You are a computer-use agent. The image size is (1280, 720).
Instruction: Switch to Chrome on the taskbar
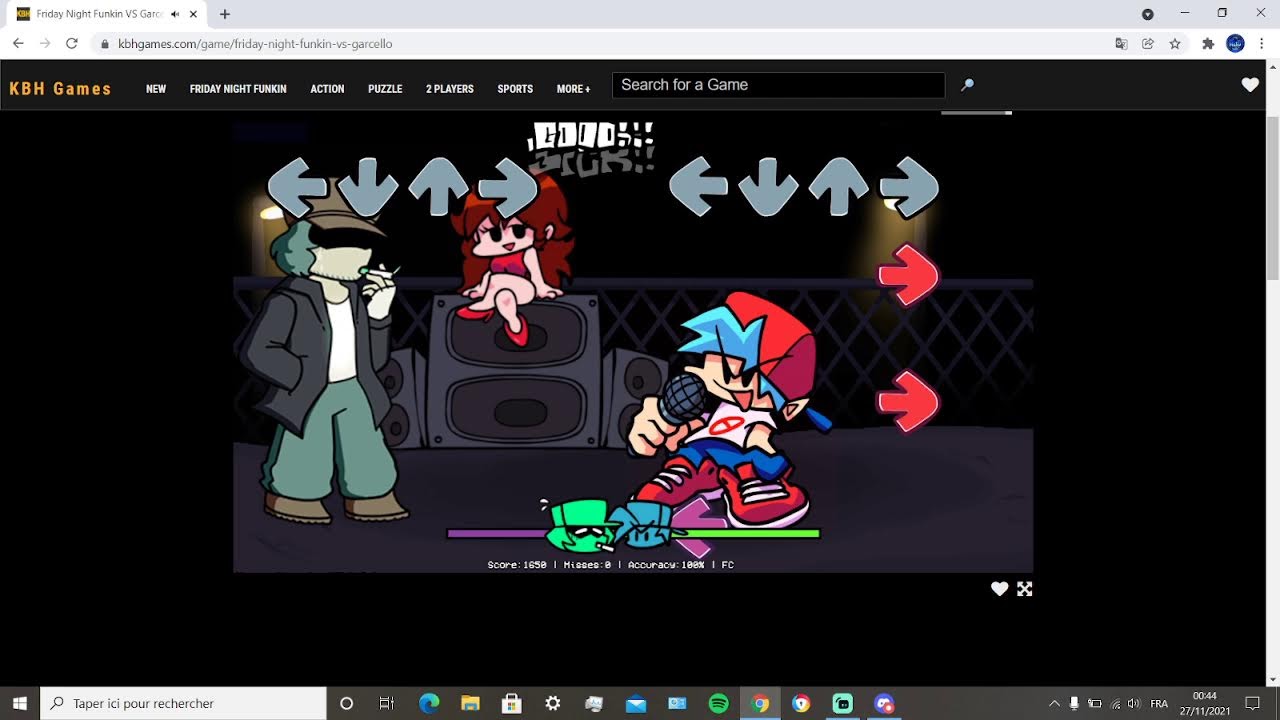pos(760,703)
